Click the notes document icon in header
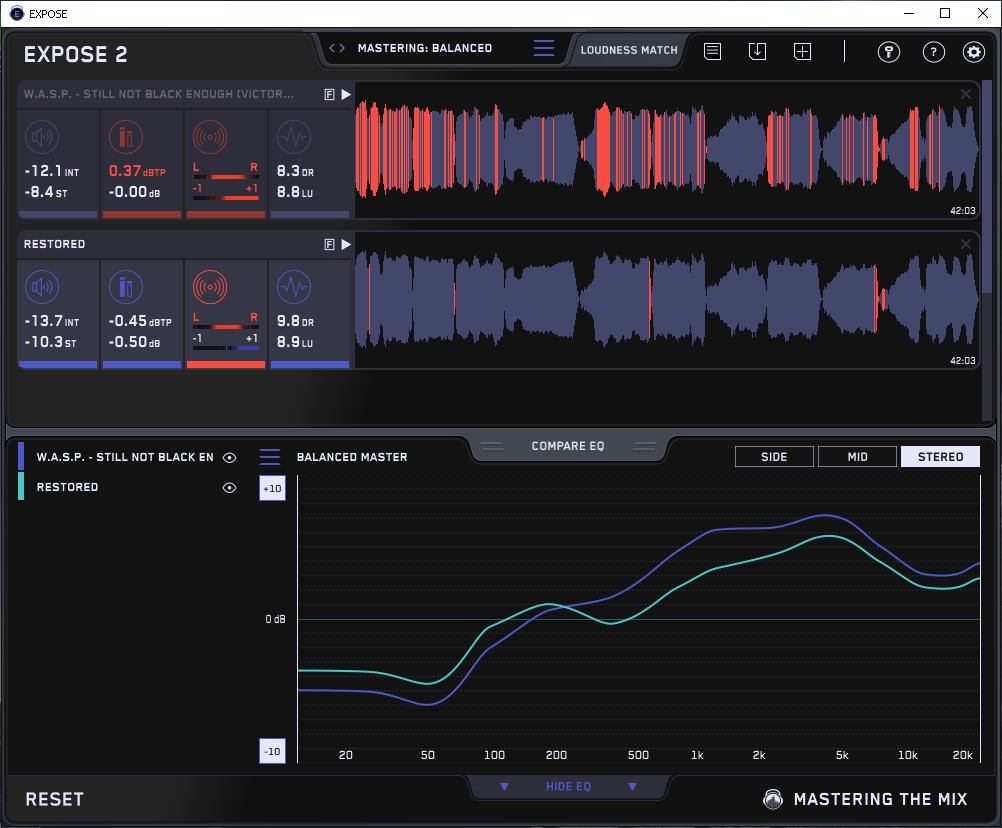 [x=712, y=52]
